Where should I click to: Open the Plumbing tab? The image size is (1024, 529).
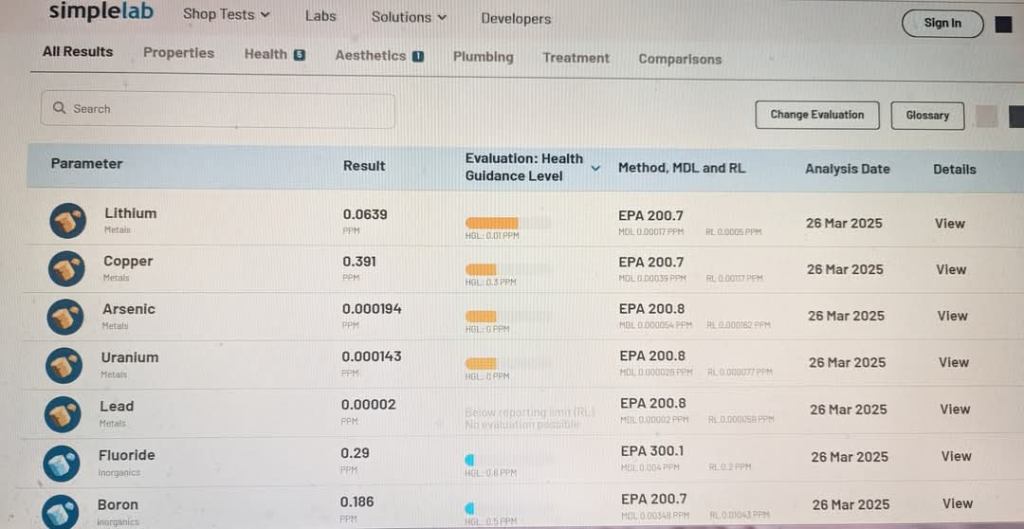click(483, 57)
